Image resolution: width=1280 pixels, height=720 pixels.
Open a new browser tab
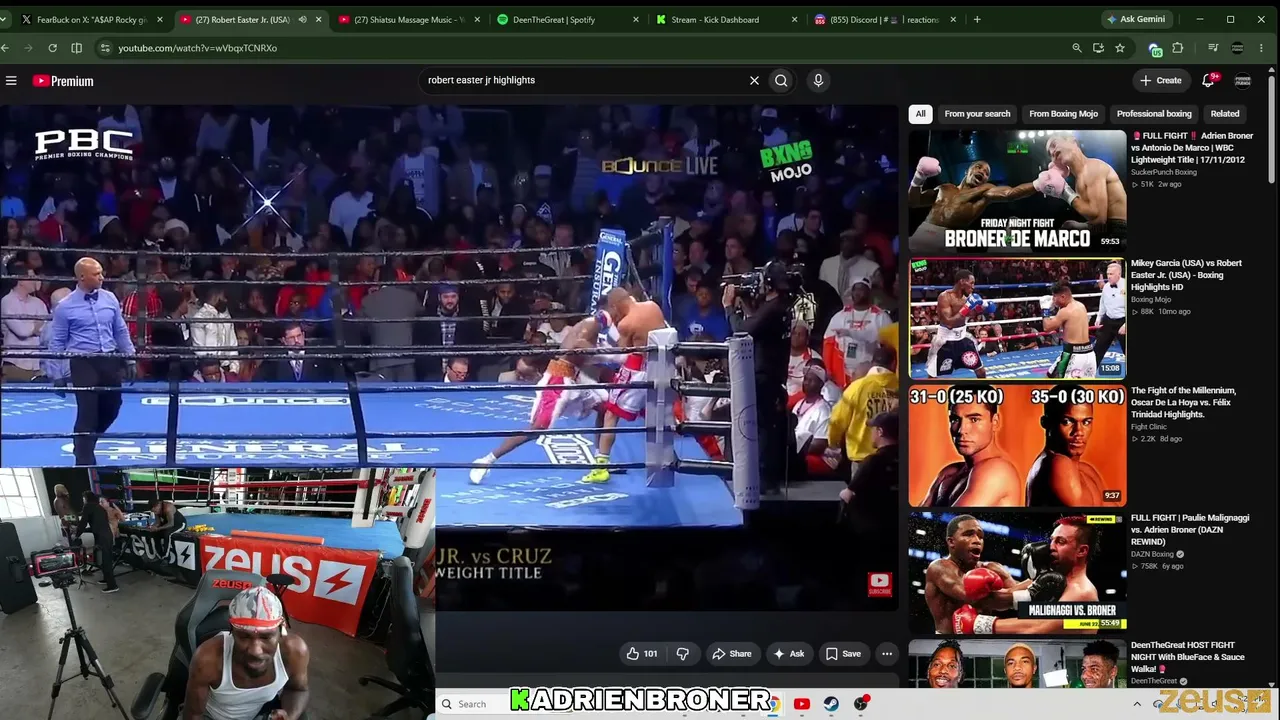click(976, 19)
